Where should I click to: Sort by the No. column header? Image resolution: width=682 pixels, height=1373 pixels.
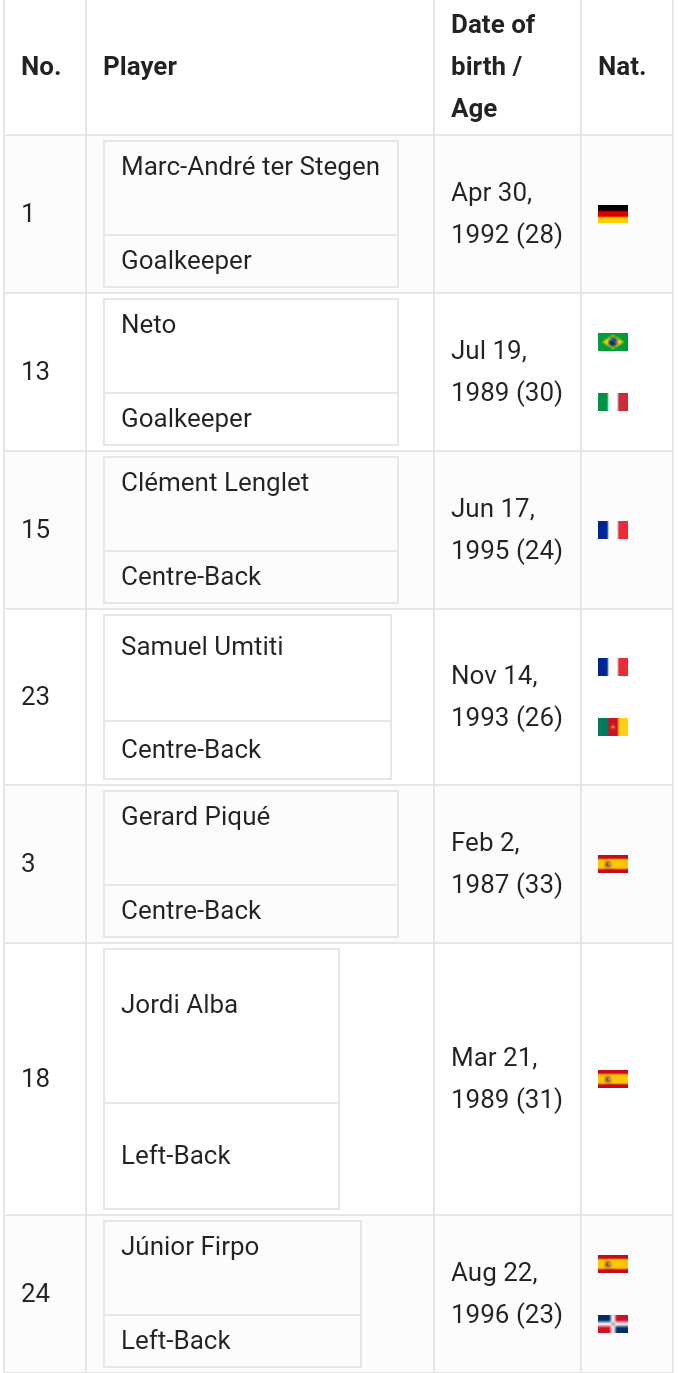tap(41, 67)
